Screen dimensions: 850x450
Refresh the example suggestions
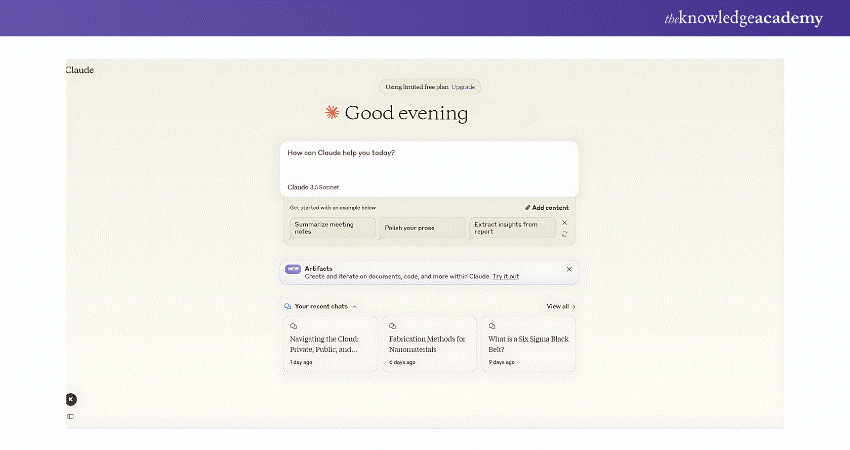565,234
